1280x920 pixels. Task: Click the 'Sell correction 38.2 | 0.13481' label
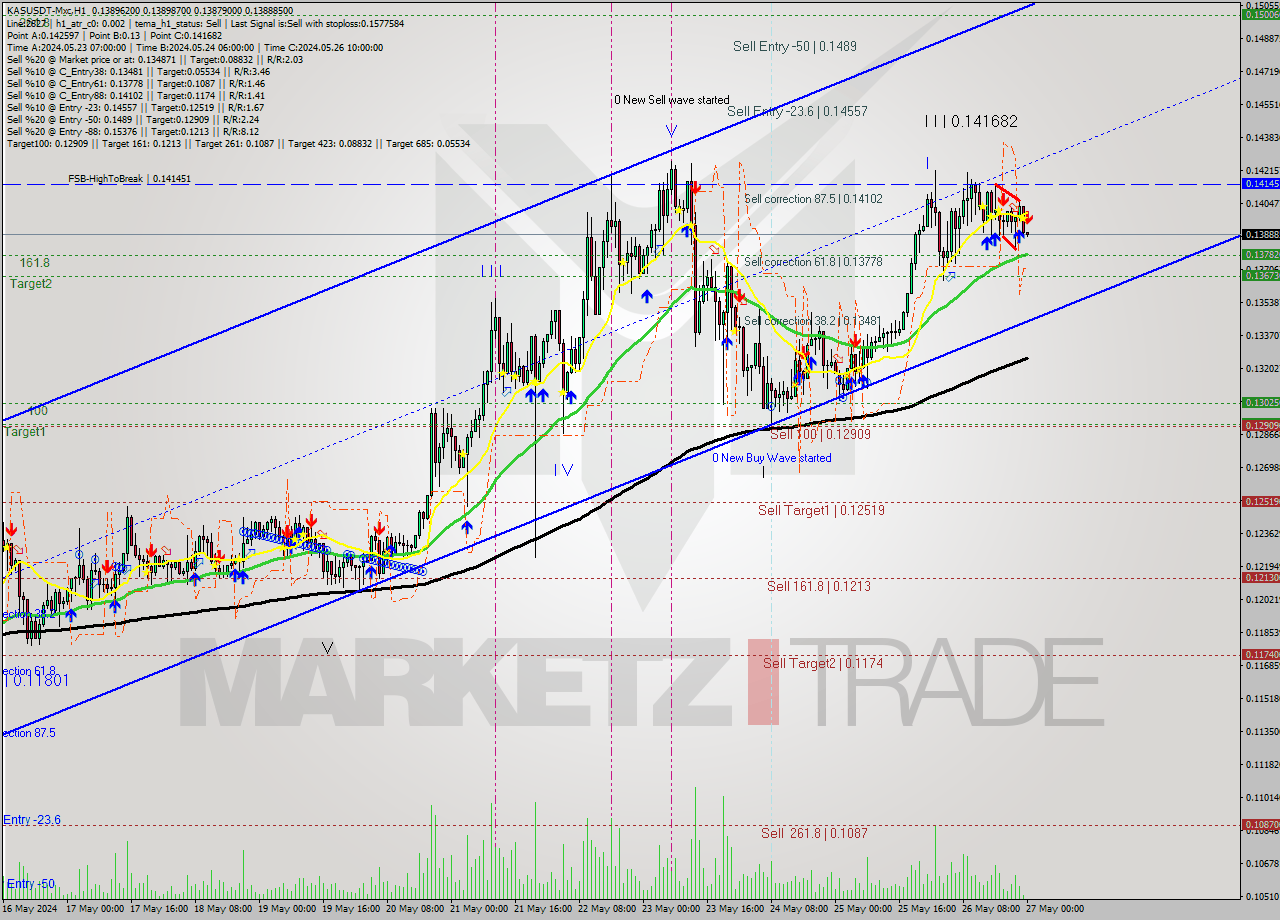(x=813, y=321)
